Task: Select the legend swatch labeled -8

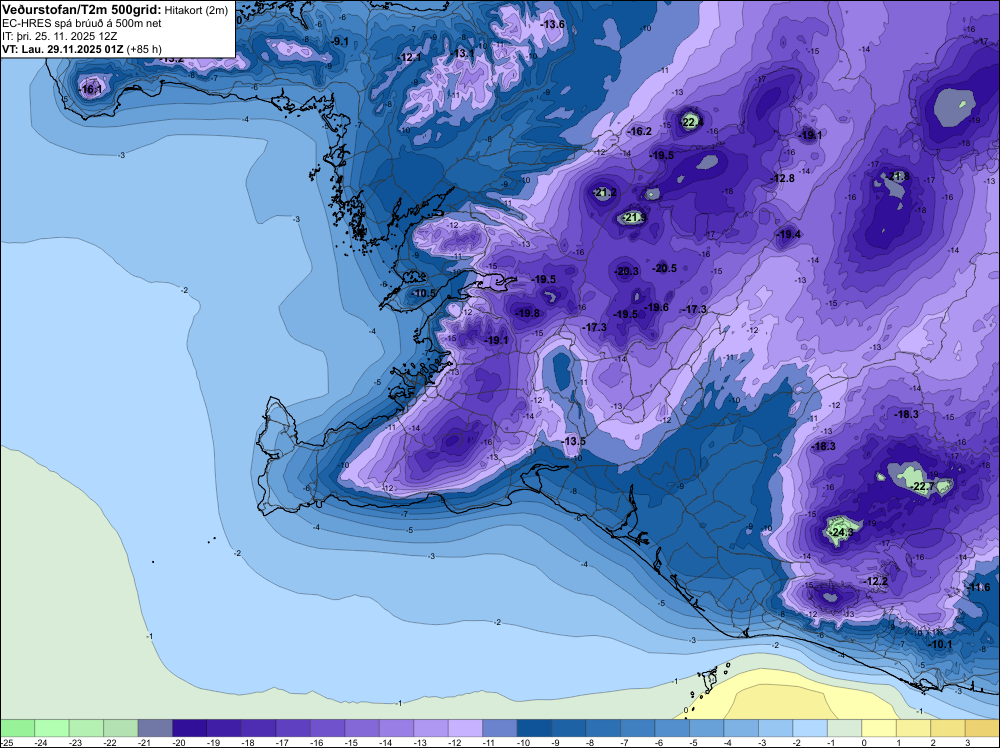Action: point(603,728)
